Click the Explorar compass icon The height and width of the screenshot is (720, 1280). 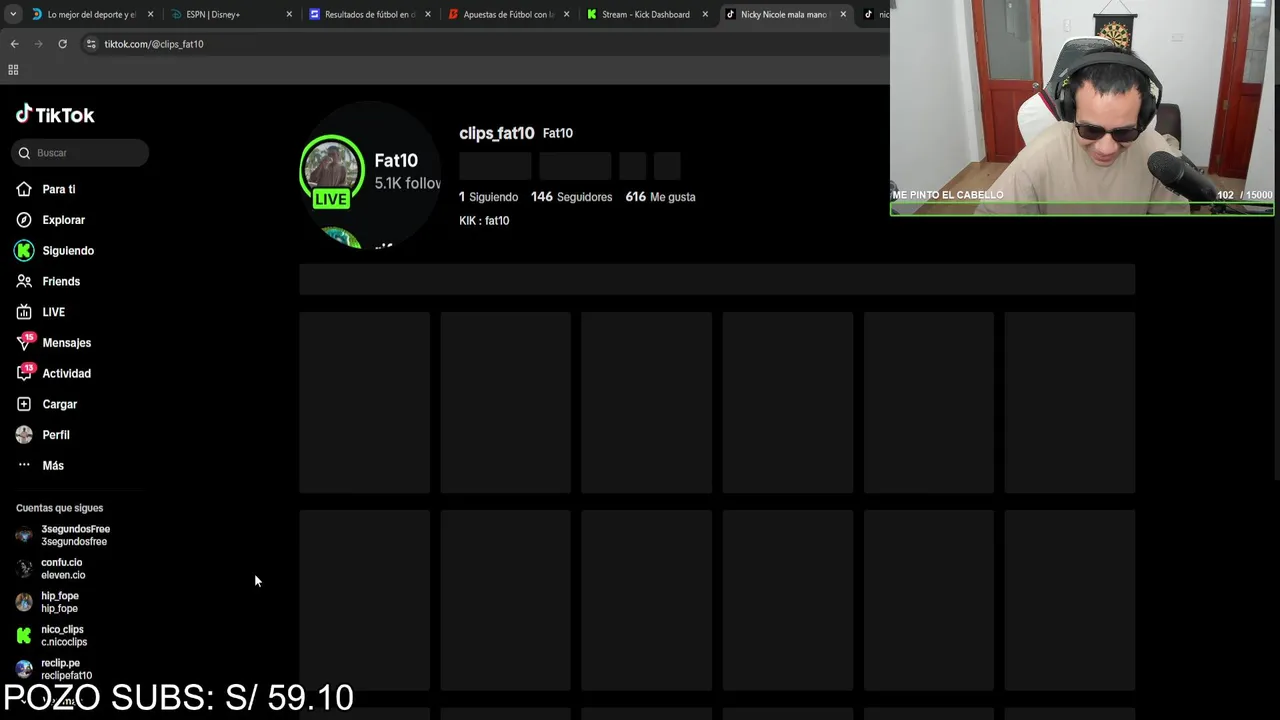pos(24,220)
